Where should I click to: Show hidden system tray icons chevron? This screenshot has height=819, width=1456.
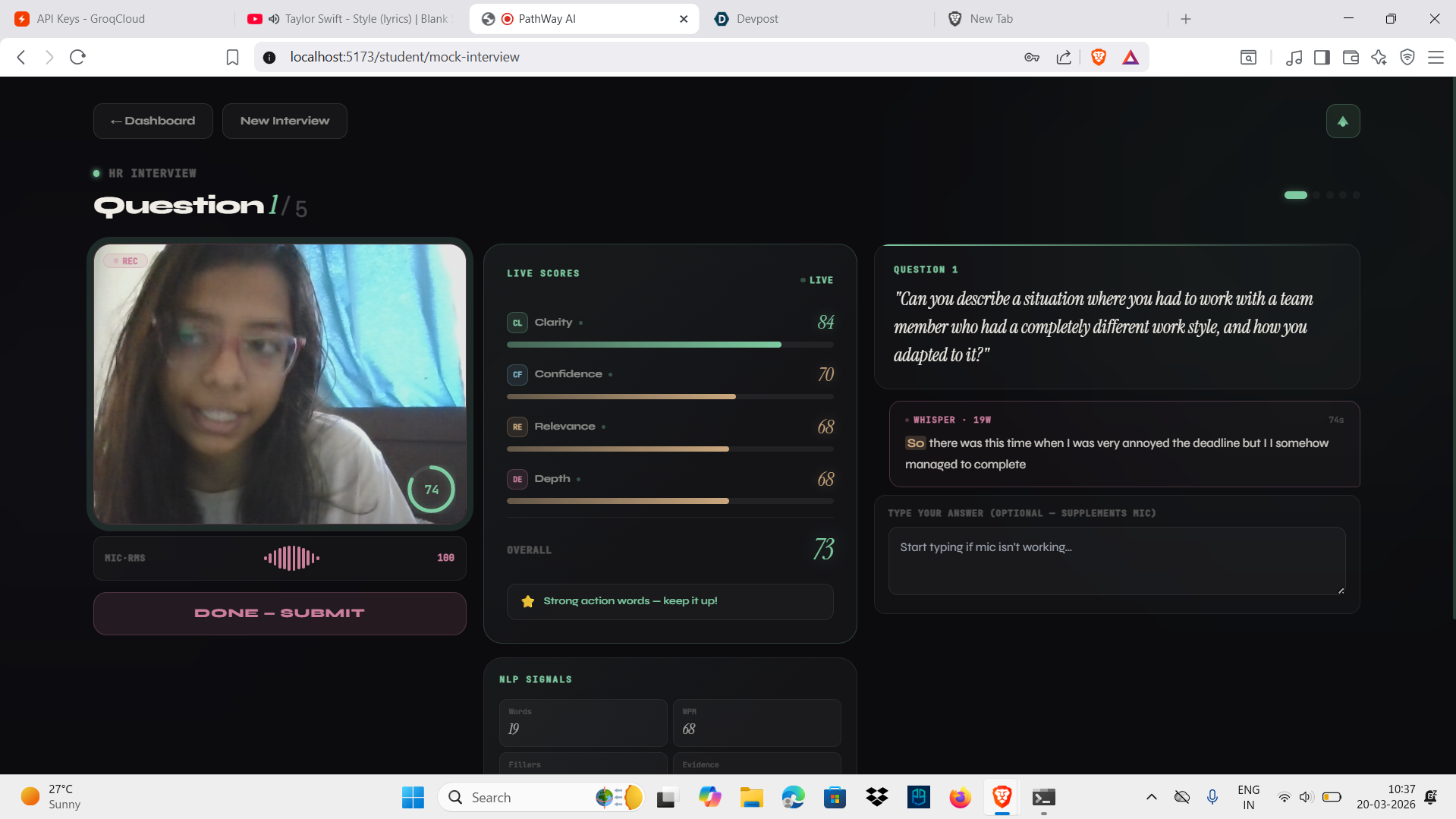point(1151,797)
